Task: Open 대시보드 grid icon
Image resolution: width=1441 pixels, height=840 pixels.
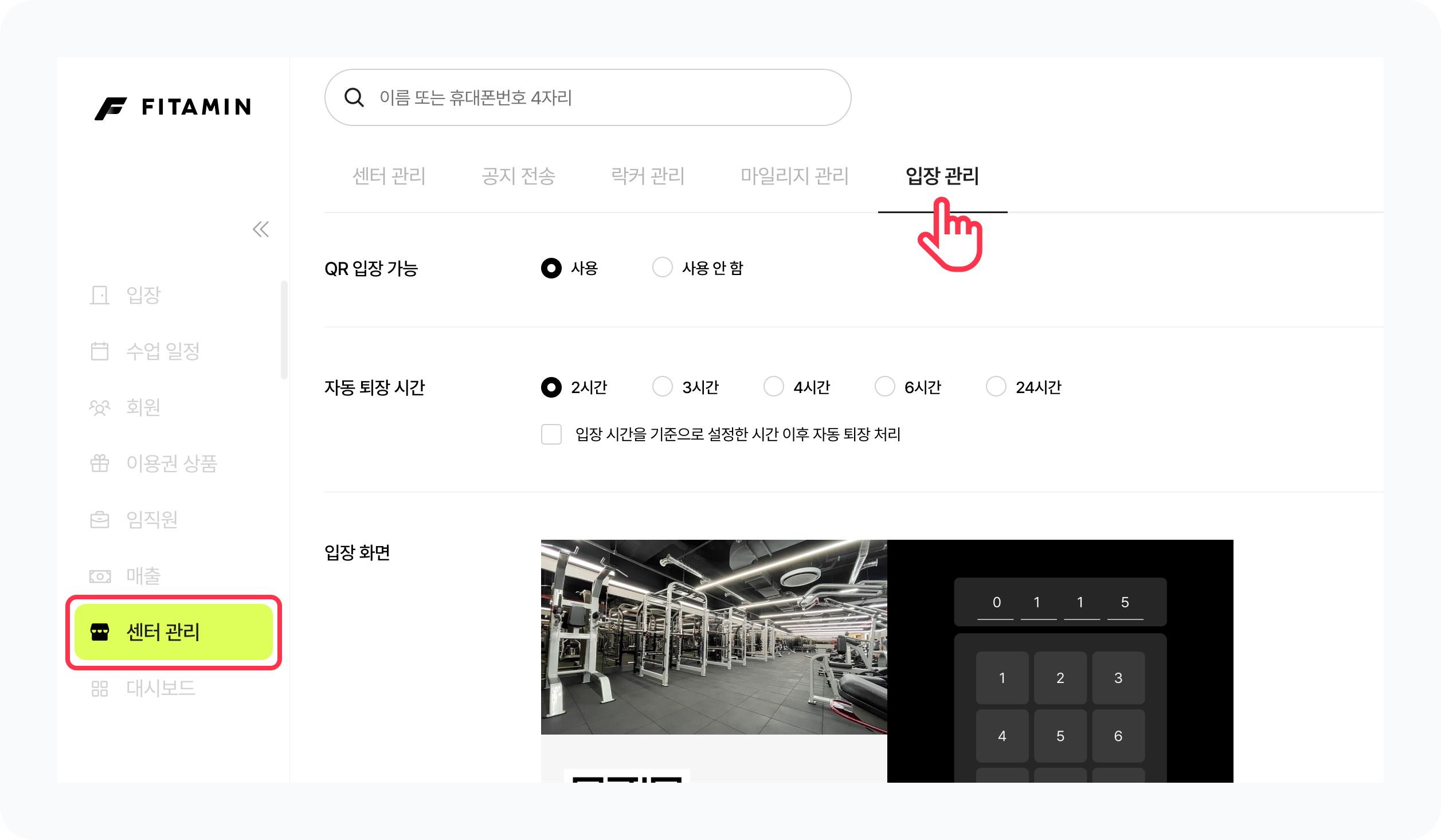Action: tap(100, 688)
